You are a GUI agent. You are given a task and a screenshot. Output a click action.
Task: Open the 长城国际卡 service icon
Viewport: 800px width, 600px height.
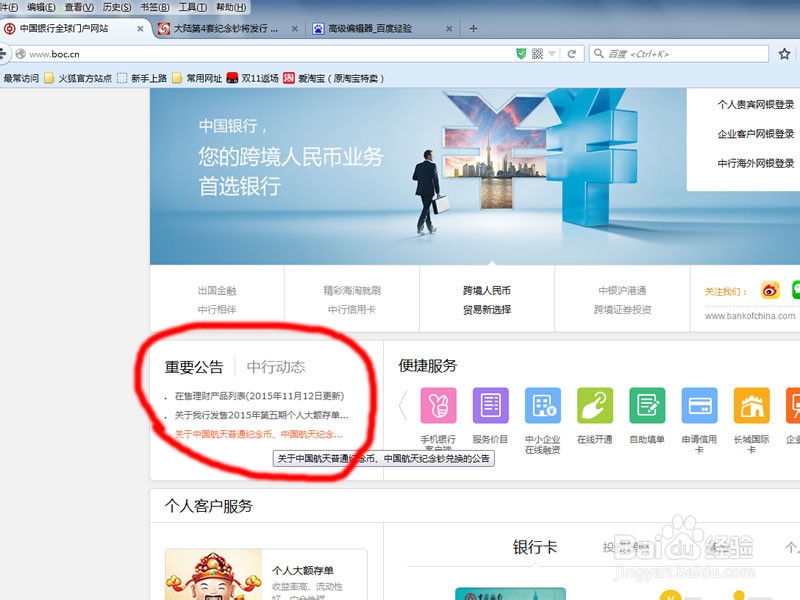752,405
